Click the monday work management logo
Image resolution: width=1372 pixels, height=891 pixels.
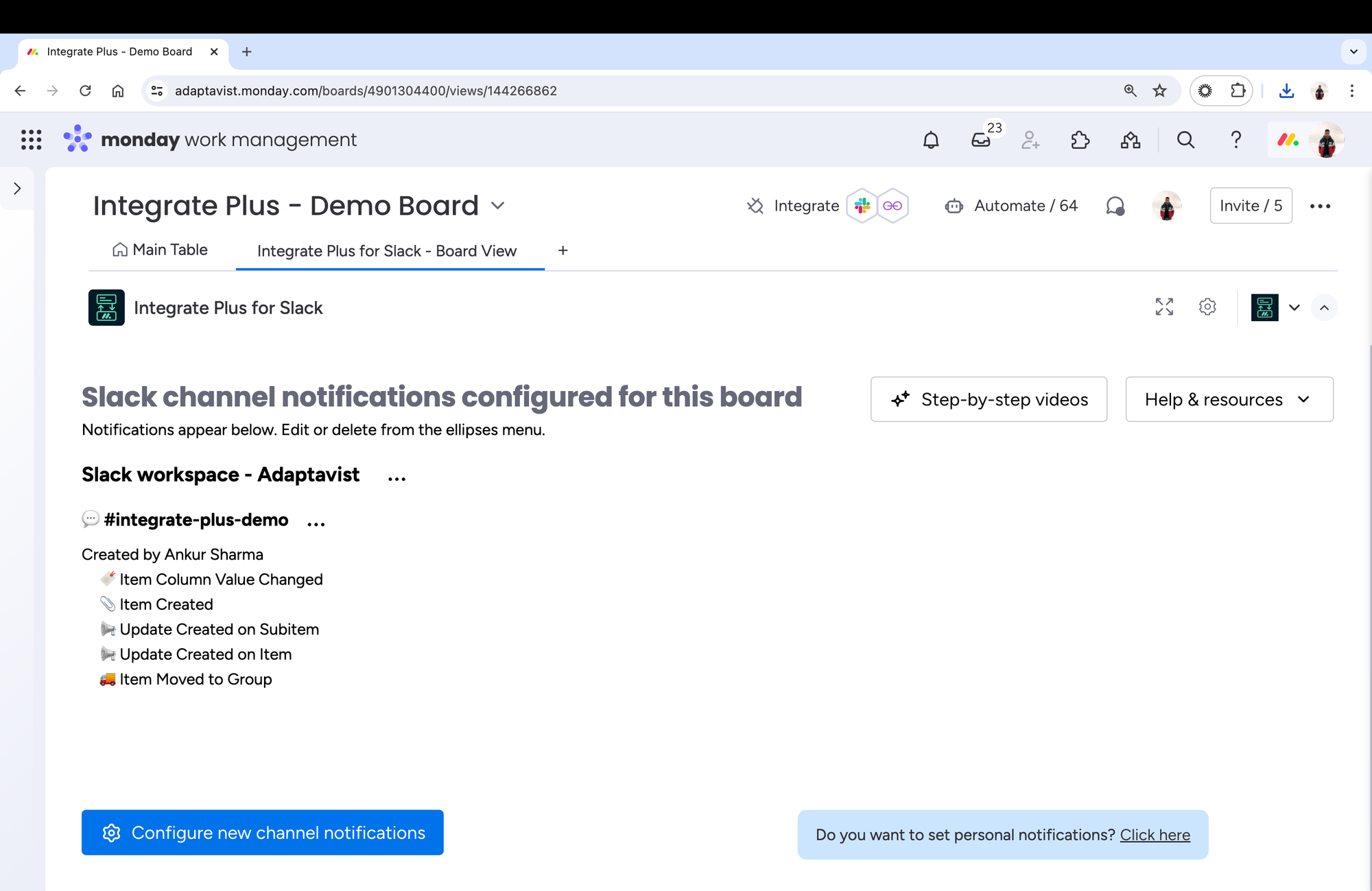coord(210,139)
